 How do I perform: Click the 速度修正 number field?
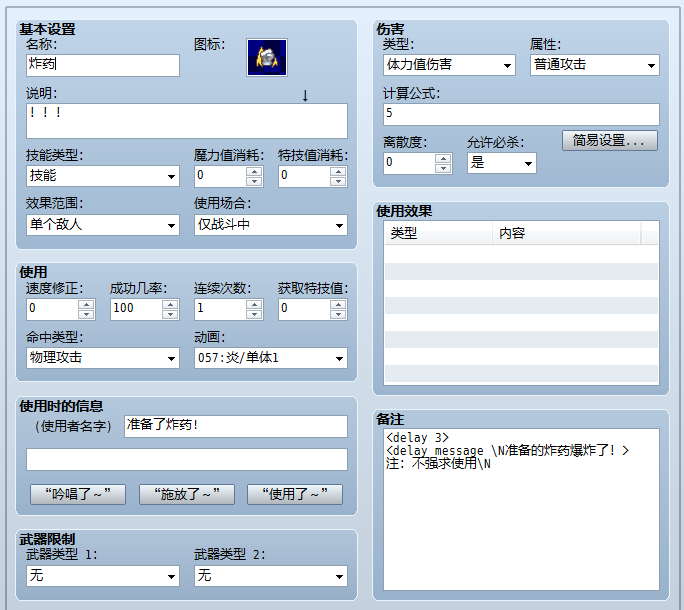(52, 309)
